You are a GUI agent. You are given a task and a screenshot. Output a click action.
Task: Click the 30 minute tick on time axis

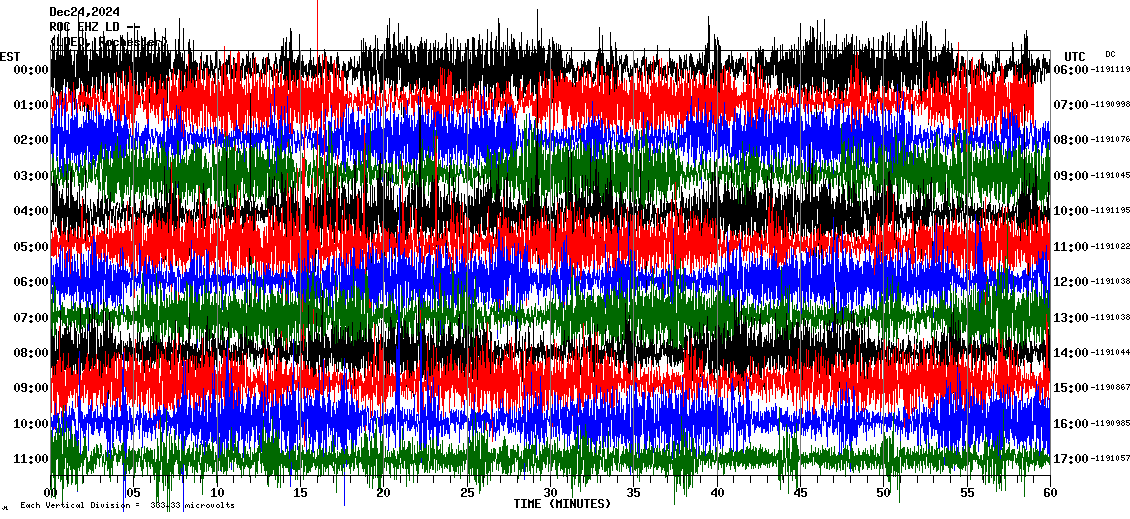(550, 493)
